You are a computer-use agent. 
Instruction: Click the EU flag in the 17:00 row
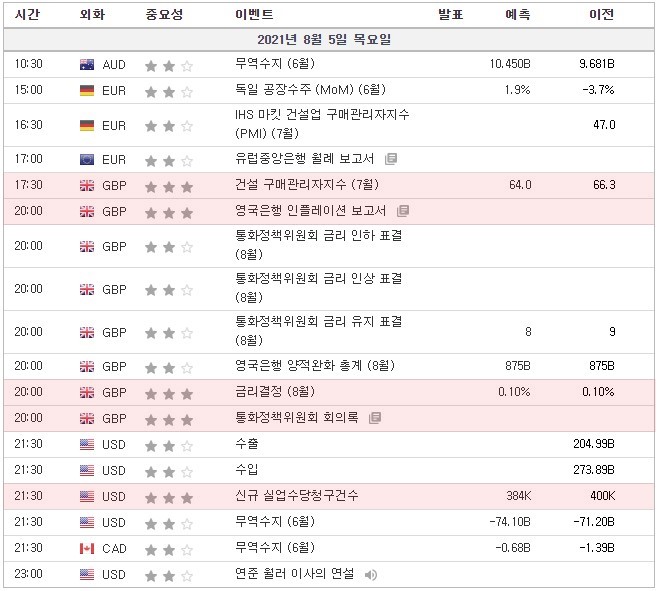[x=87, y=159]
